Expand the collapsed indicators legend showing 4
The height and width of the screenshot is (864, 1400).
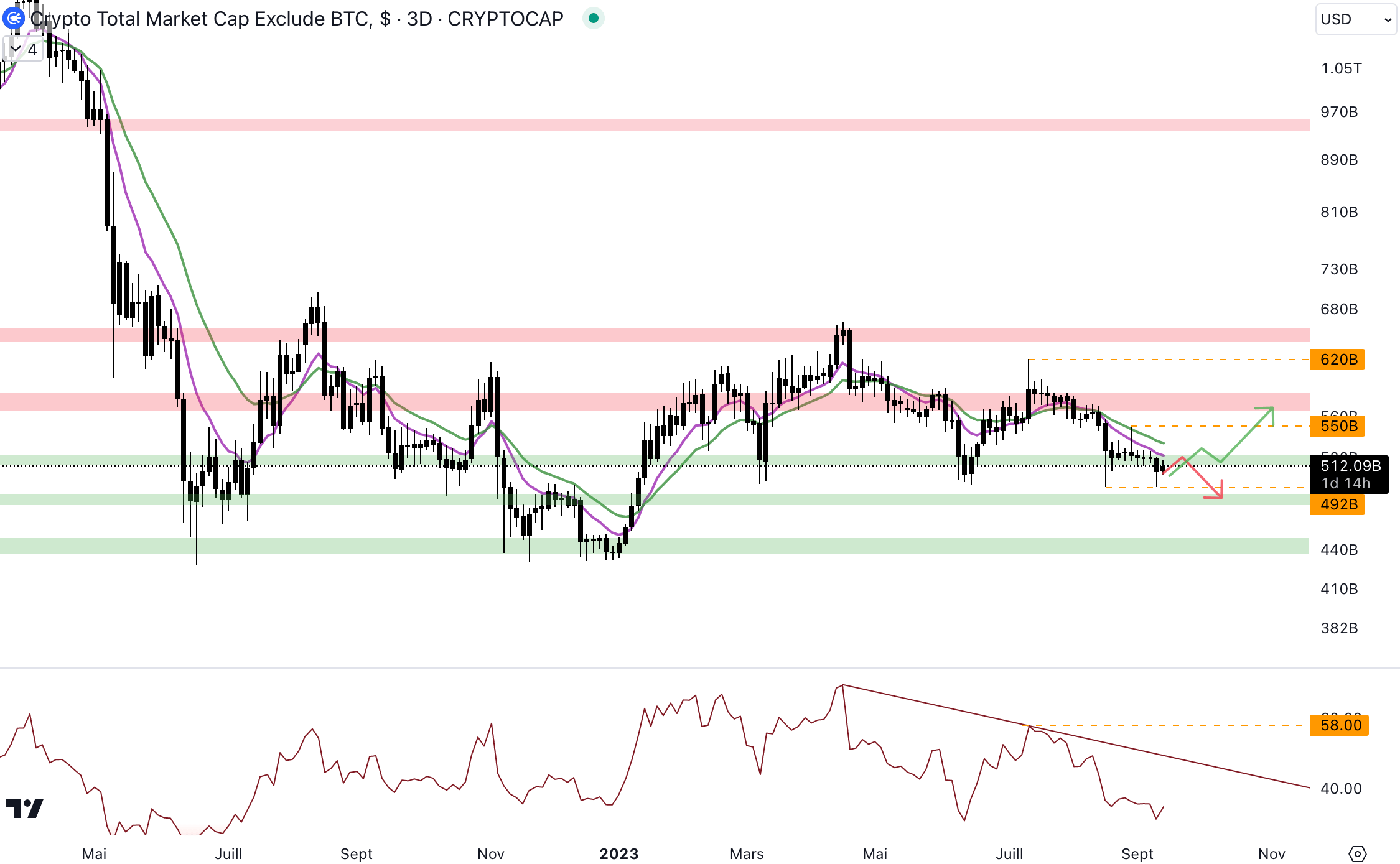22,49
